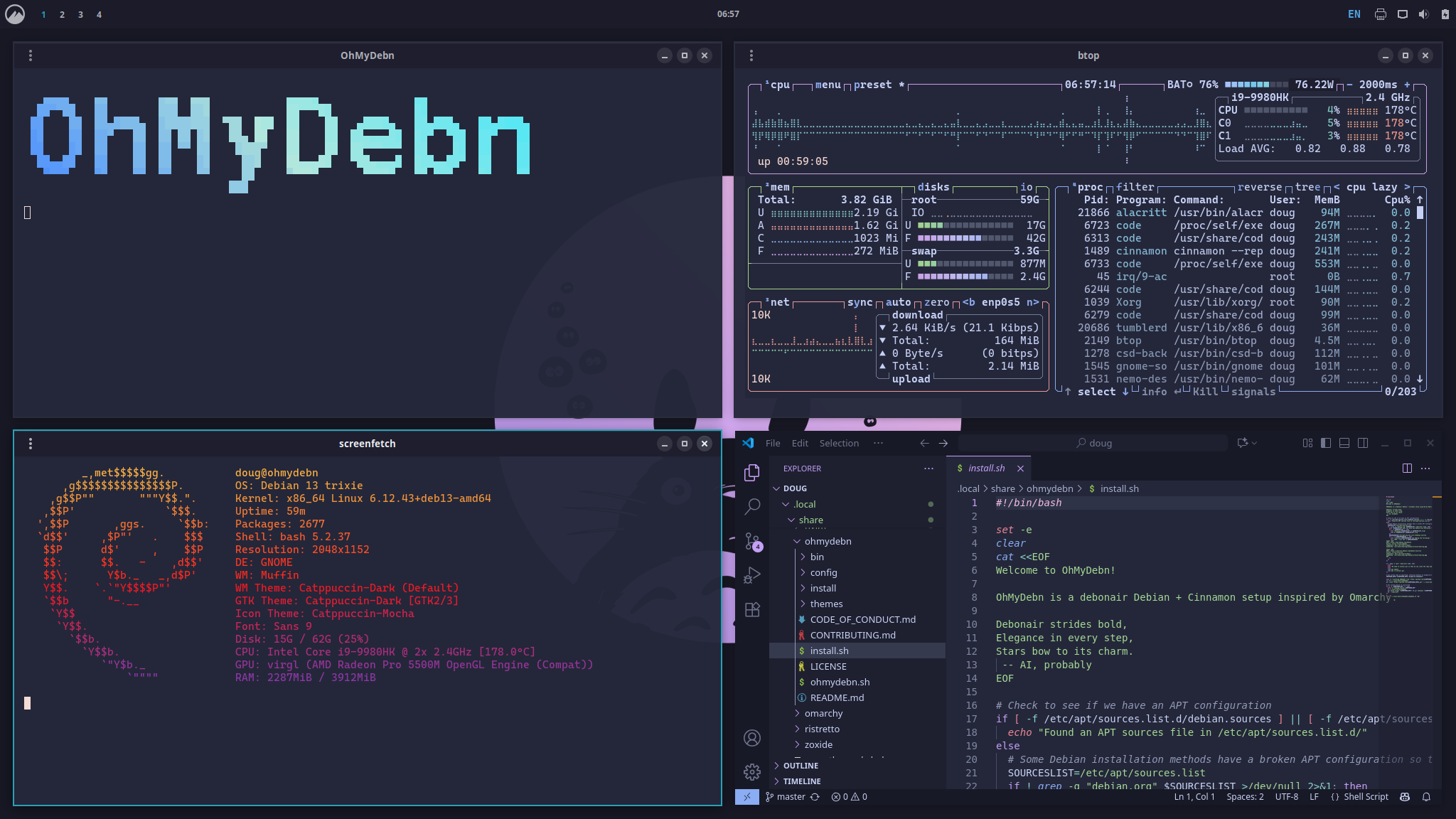Toggle the Primary Side Bar layout icon
Screen dimensions: 1456x819
click(1326, 443)
